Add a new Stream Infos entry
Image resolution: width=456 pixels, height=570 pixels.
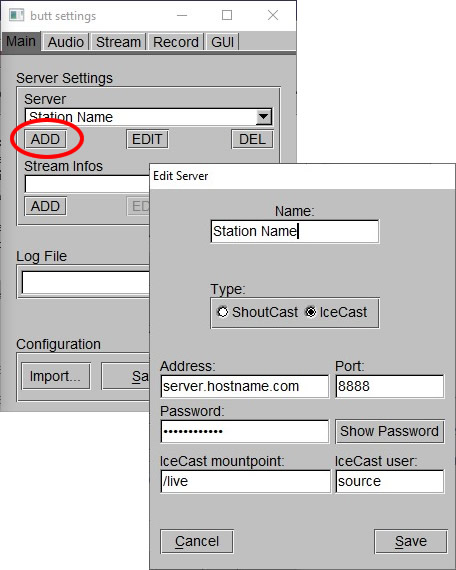click(x=45, y=206)
